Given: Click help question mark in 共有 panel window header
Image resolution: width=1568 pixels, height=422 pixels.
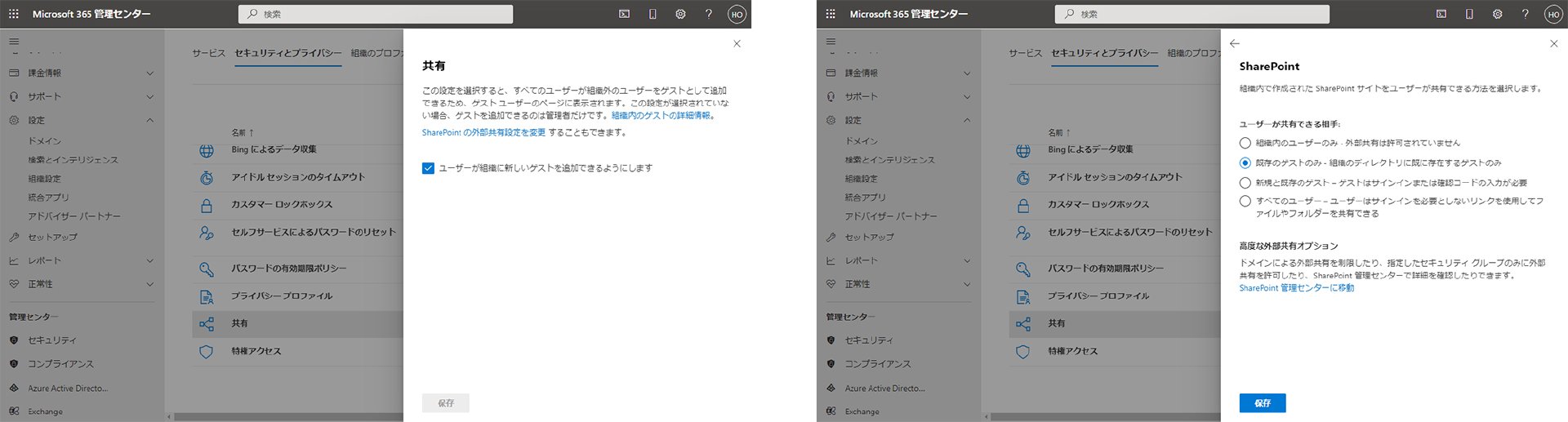Looking at the screenshot, I should [708, 14].
